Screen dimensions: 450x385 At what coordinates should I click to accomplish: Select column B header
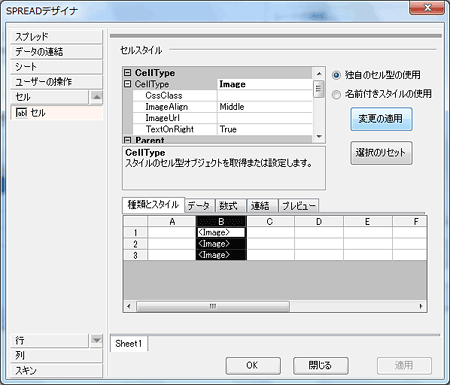pos(221,221)
